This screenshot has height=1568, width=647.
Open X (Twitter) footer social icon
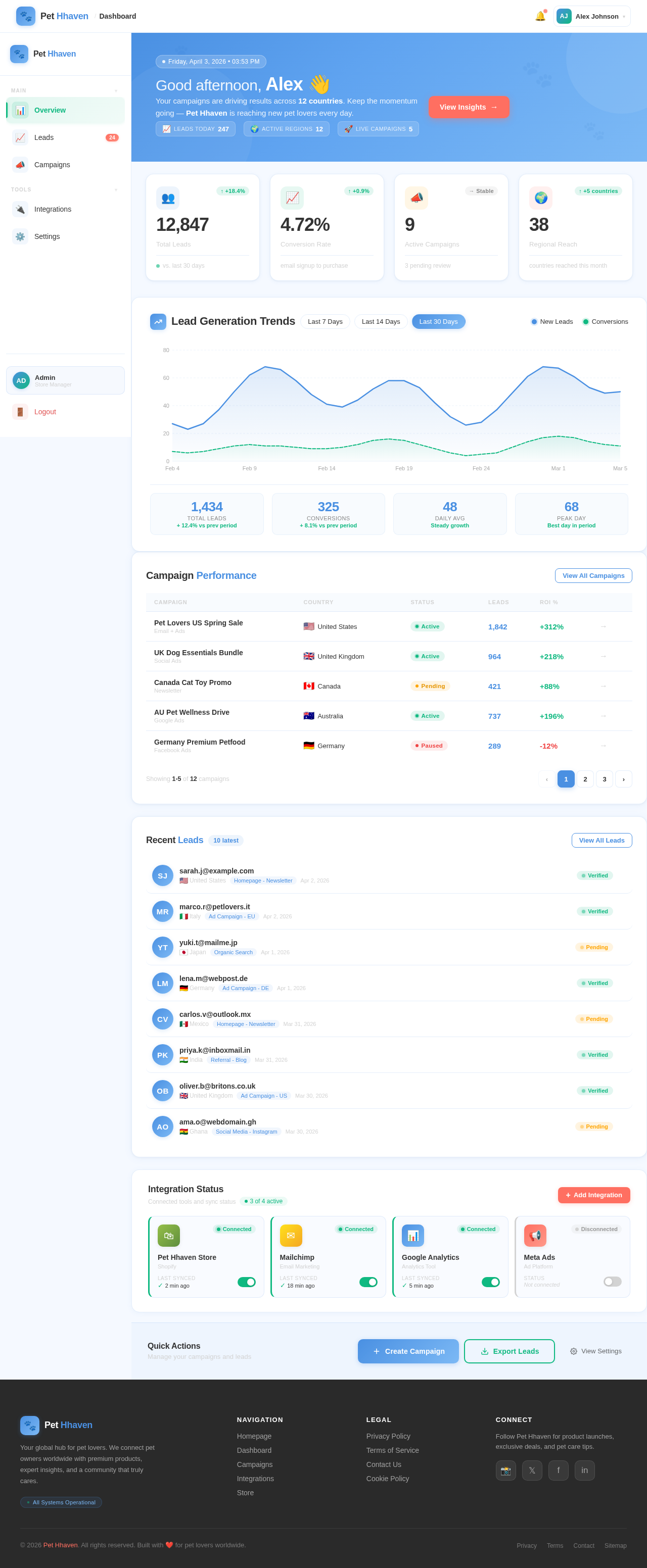coord(532,1471)
